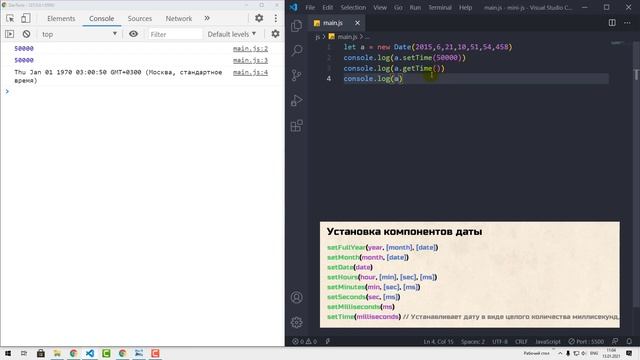Click the feedback icon in status bar
Image resolution: width=640 pixels, height=360 pixels.
(x=615, y=341)
